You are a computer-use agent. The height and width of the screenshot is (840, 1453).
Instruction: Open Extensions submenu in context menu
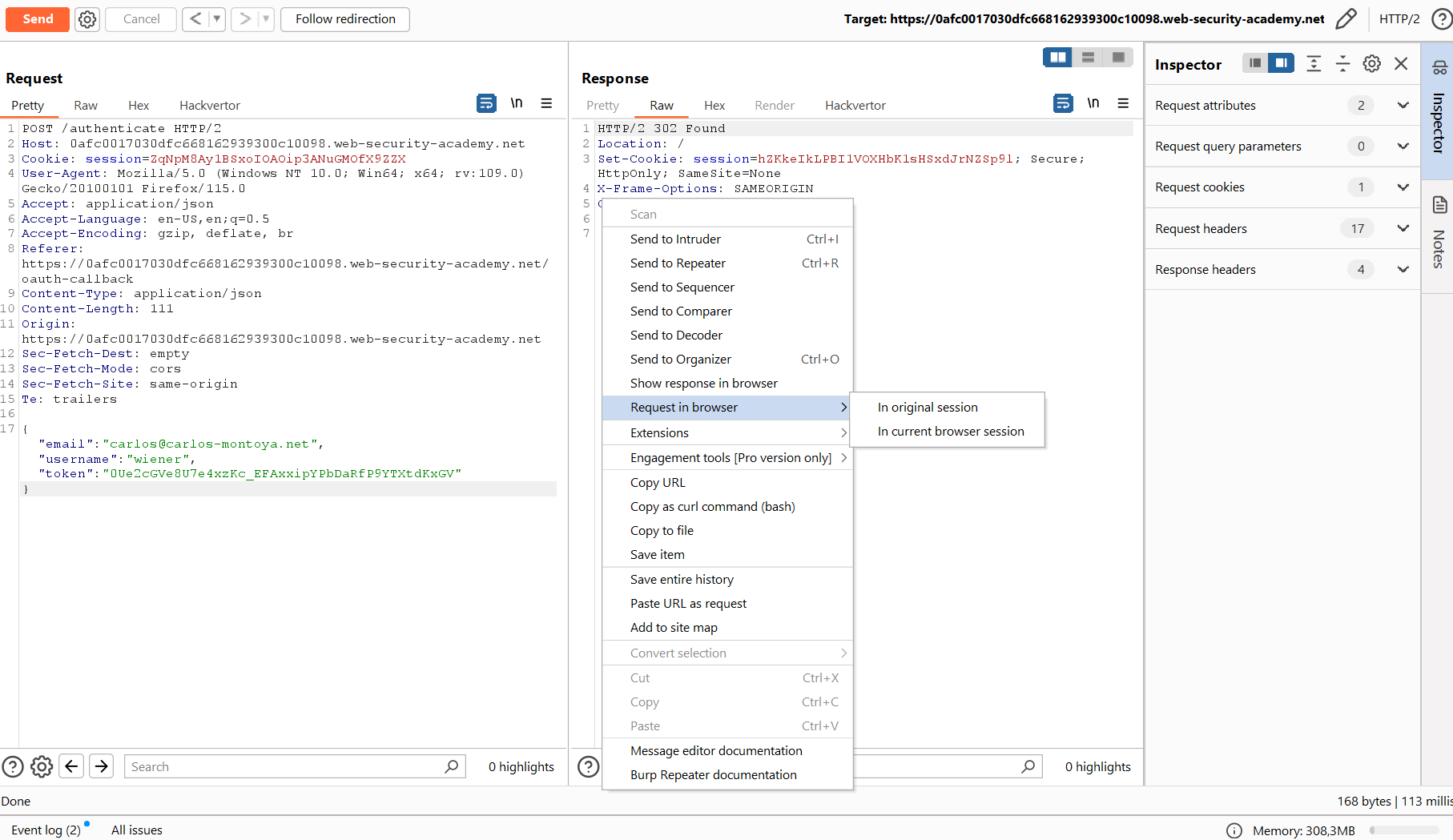727,433
